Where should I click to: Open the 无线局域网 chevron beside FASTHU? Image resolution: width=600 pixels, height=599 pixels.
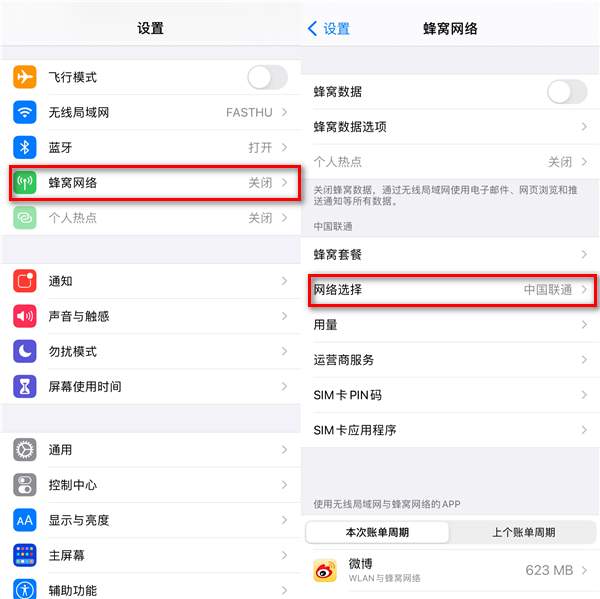284,112
